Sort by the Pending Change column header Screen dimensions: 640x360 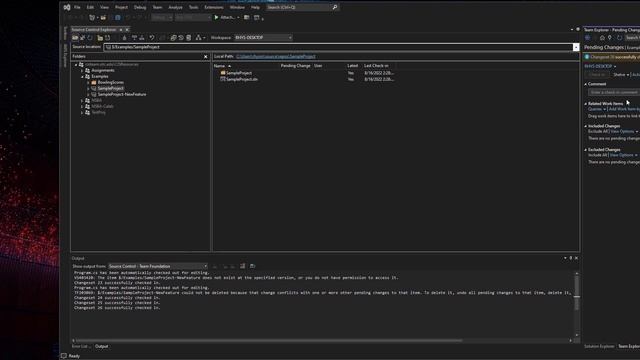[296, 66]
